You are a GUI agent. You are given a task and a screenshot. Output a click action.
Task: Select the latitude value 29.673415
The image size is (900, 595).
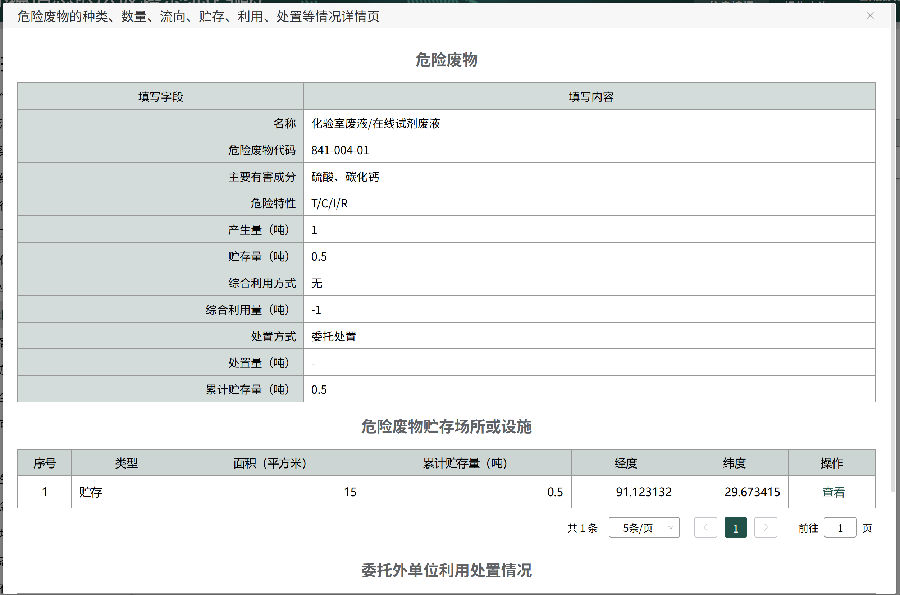[752, 492]
